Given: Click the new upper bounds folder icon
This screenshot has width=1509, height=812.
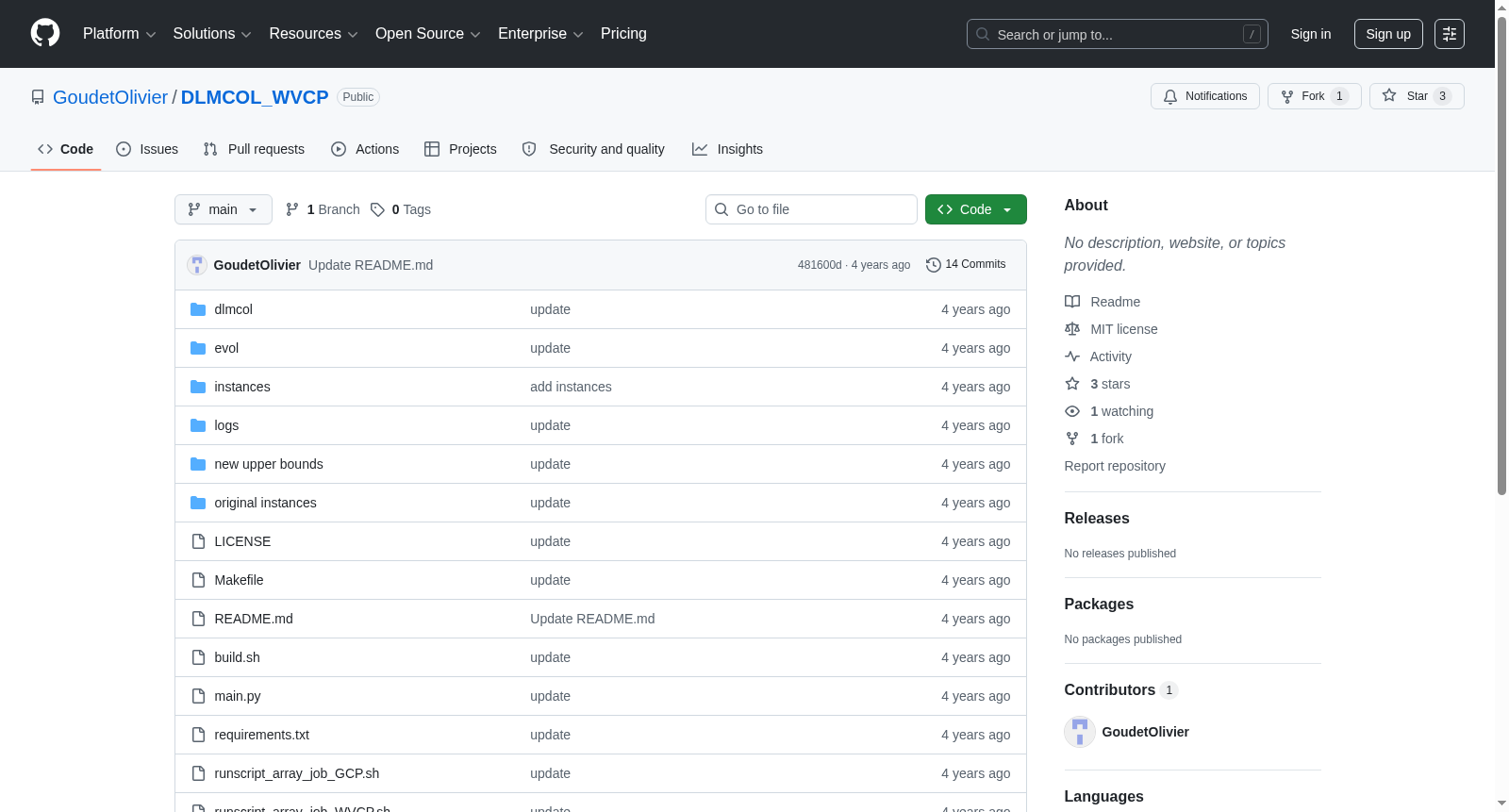Looking at the screenshot, I should pos(198,464).
